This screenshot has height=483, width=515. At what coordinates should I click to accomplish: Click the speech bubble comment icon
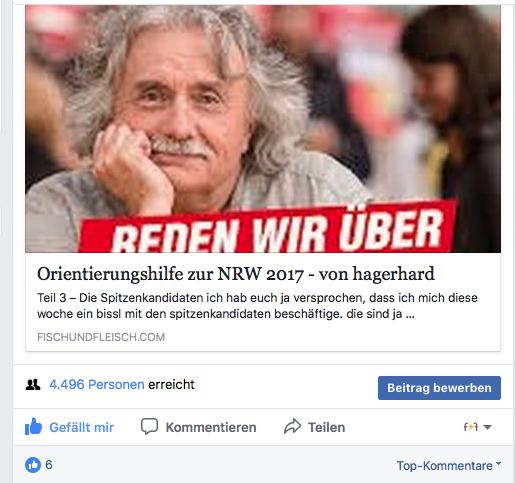pyautogui.click(x=149, y=426)
